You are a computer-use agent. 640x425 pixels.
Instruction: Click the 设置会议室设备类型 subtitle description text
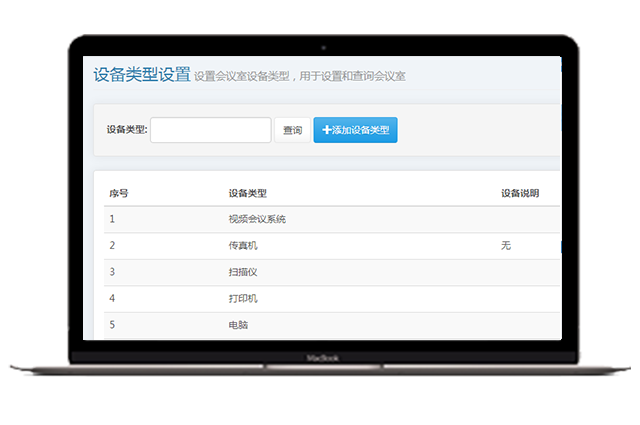[x=300, y=77]
